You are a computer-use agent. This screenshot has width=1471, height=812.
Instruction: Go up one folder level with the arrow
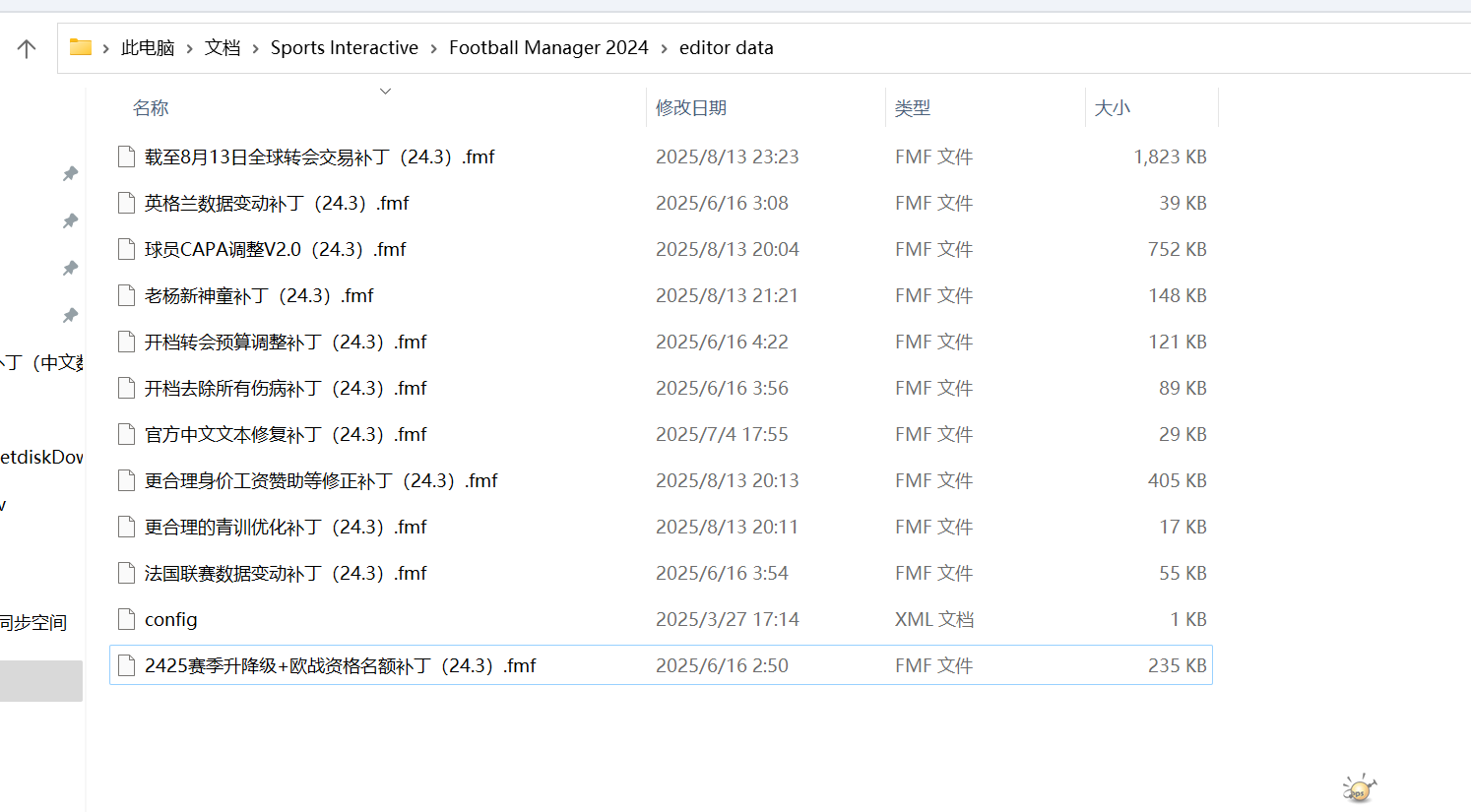tap(27, 48)
